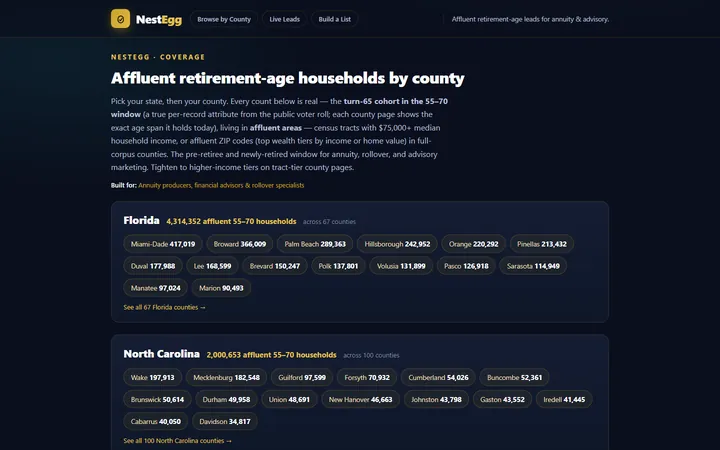Select Cumberland 54,026 county chip
This screenshot has height=450, width=720.
[x=438, y=377]
